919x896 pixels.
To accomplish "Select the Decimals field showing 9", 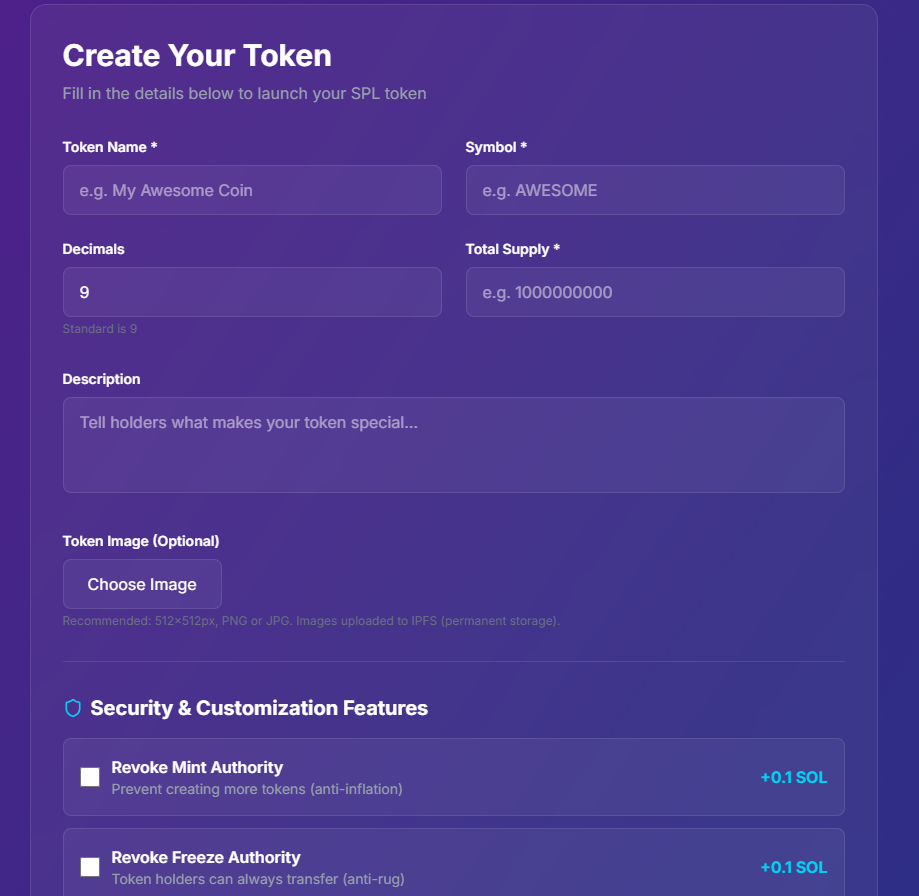I will click(252, 292).
